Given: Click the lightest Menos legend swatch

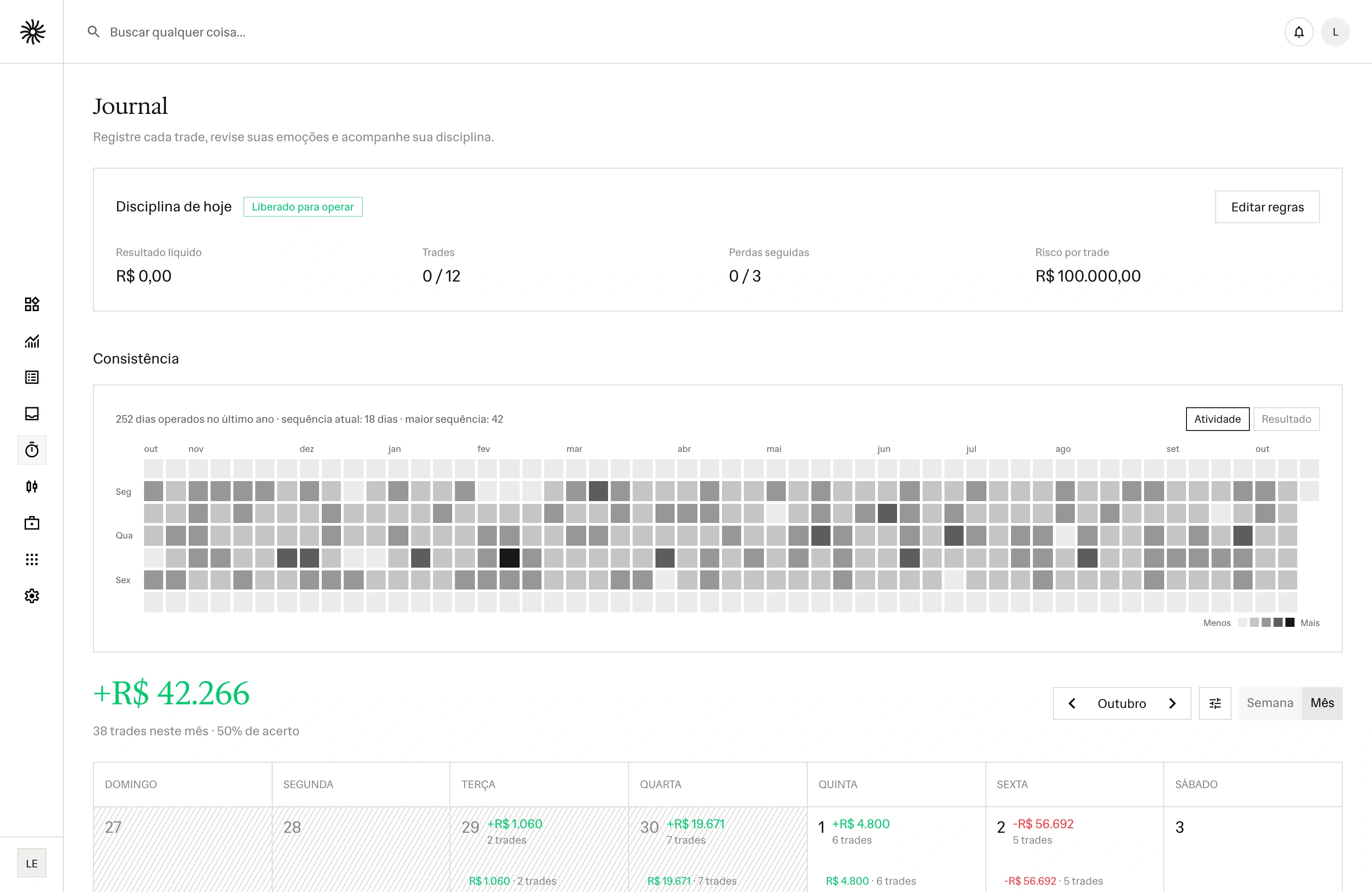Looking at the screenshot, I should (x=1242, y=622).
